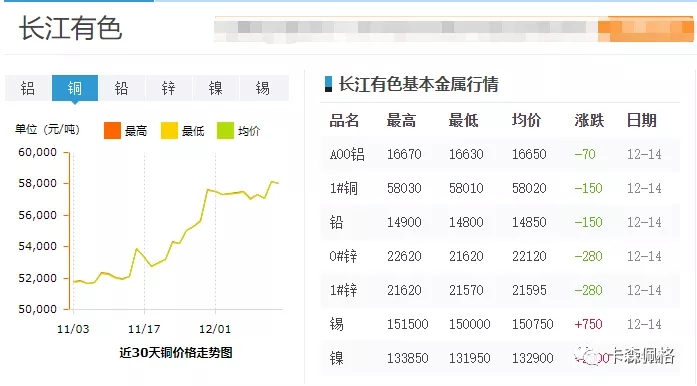Click the 日期 column header
Image resolution: width=697 pixels, height=386 pixels.
pos(641,120)
